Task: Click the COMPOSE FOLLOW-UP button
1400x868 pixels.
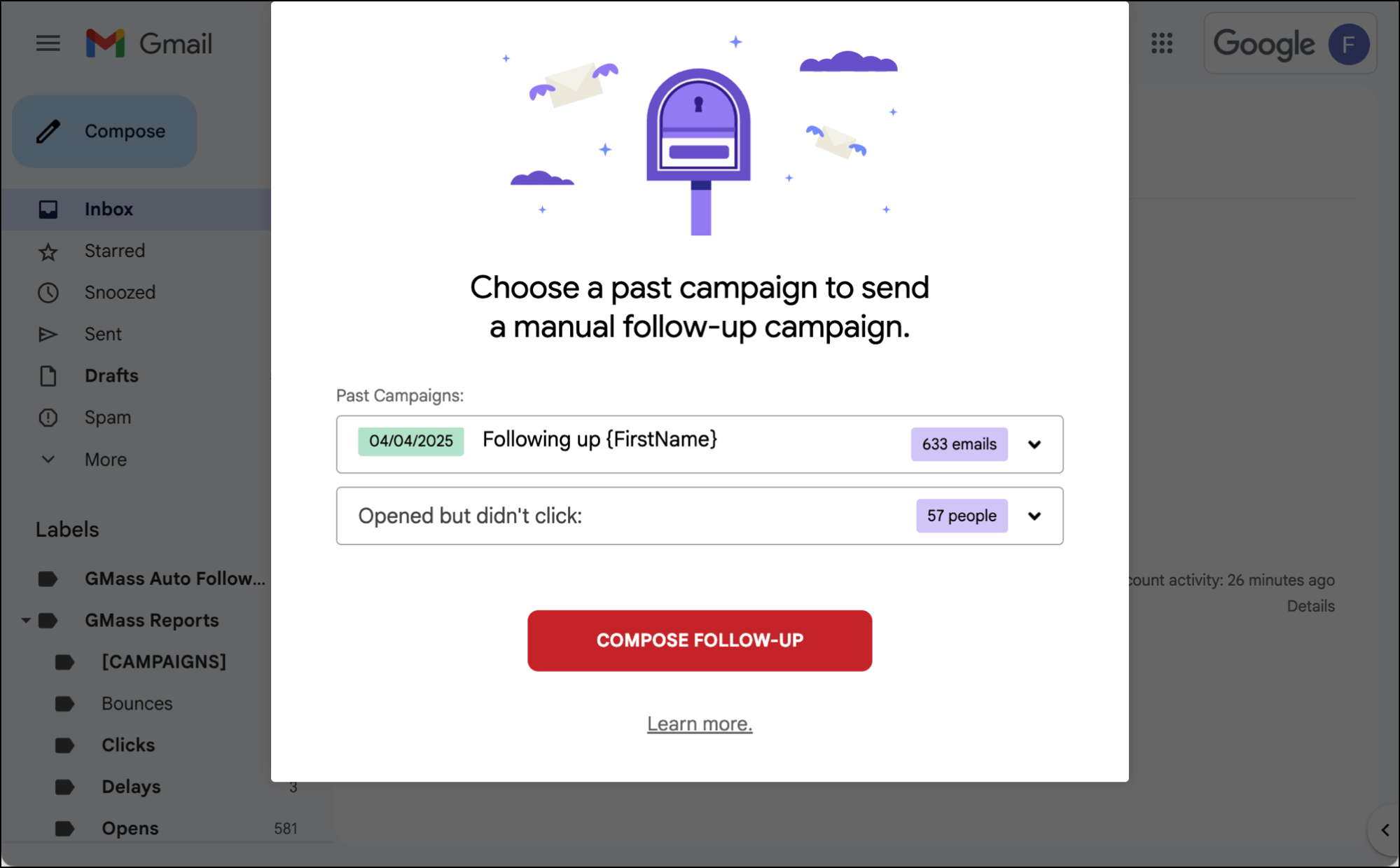Action: pyautogui.click(x=700, y=640)
